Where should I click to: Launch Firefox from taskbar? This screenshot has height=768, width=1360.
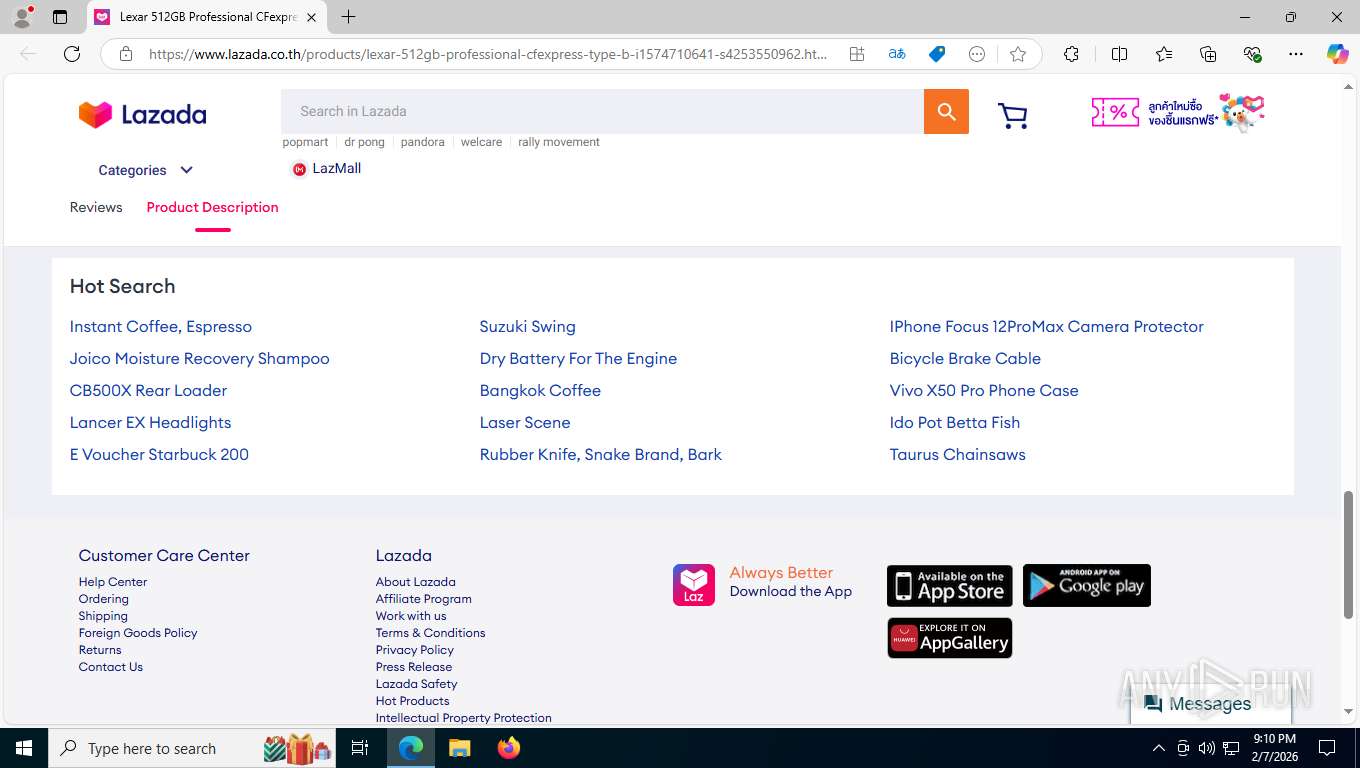click(509, 748)
